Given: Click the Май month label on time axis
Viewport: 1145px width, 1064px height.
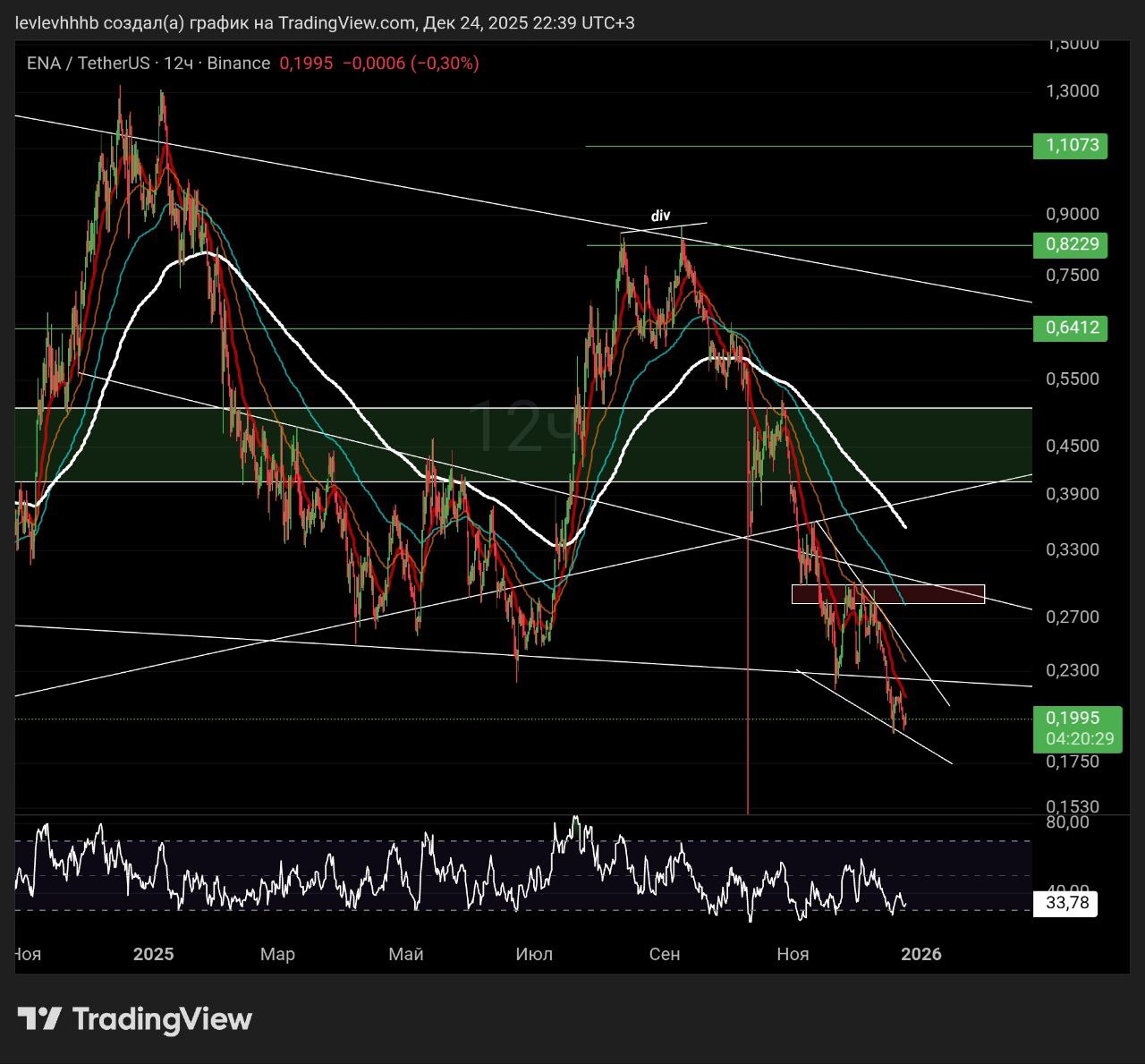Looking at the screenshot, I should (x=405, y=954).
